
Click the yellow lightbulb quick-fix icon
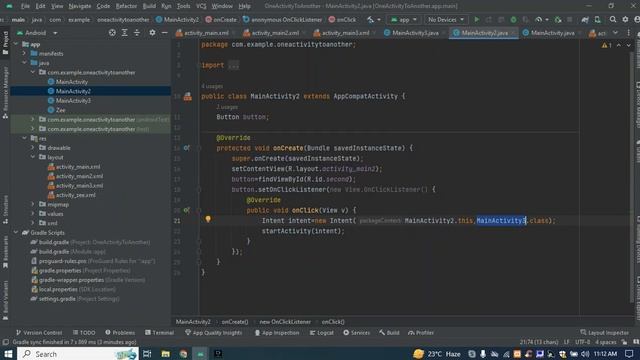208,219
